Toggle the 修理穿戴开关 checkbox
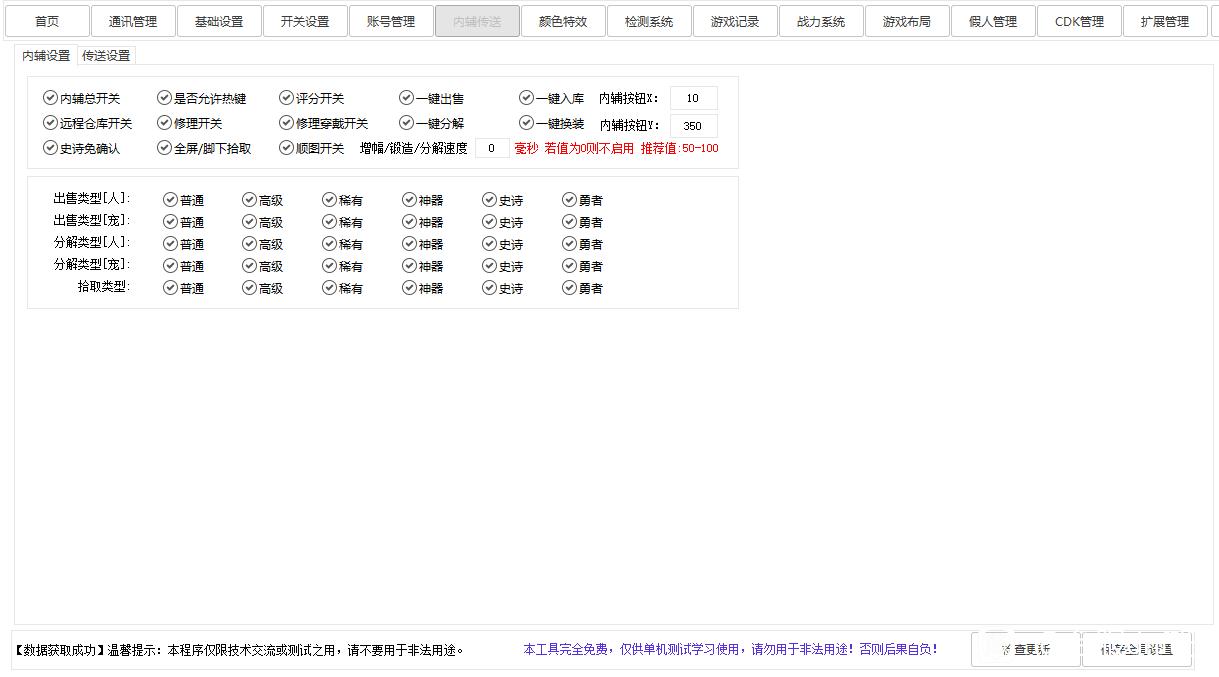The height and width of the screenshot is (677, 1219). 324,123
